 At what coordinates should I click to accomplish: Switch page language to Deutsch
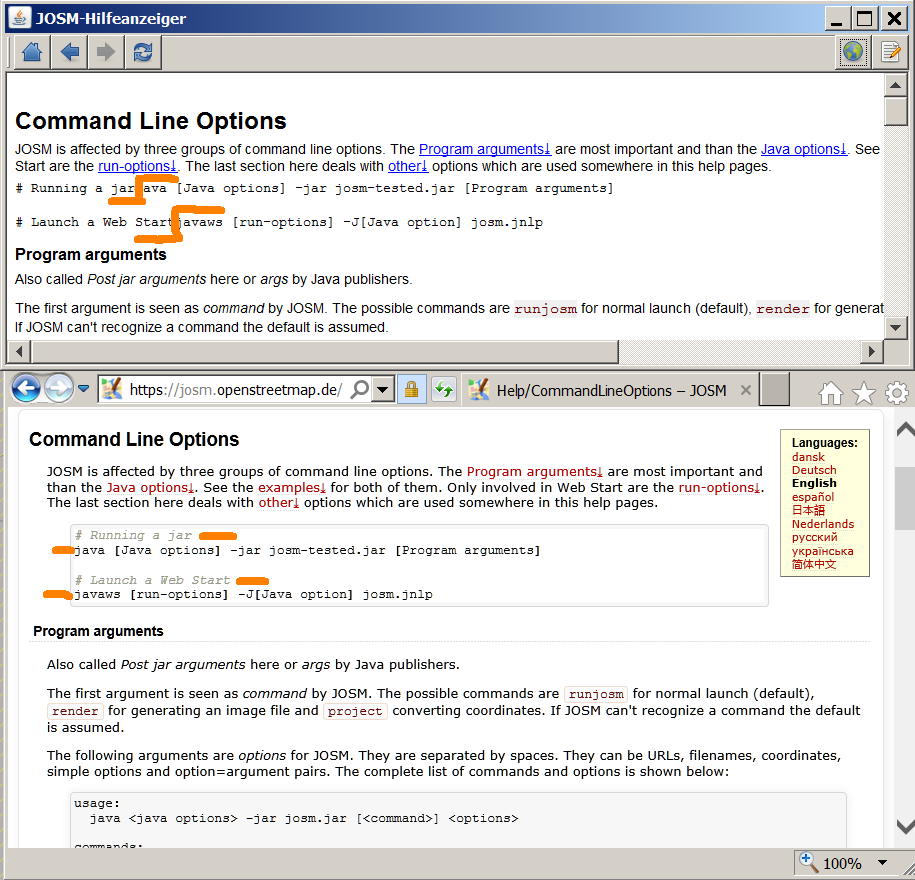(814, 470)
